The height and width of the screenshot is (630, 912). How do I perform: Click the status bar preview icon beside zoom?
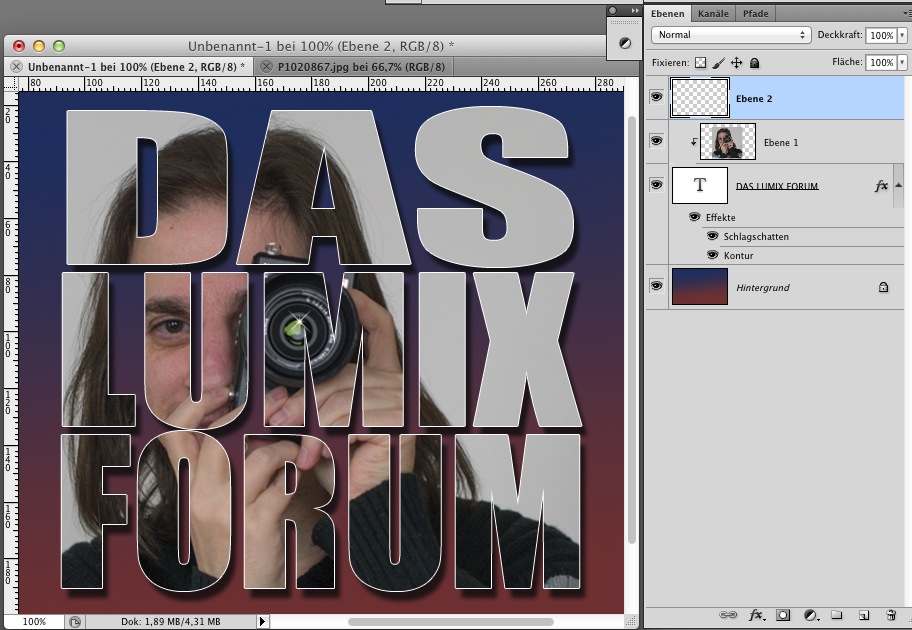74,622
